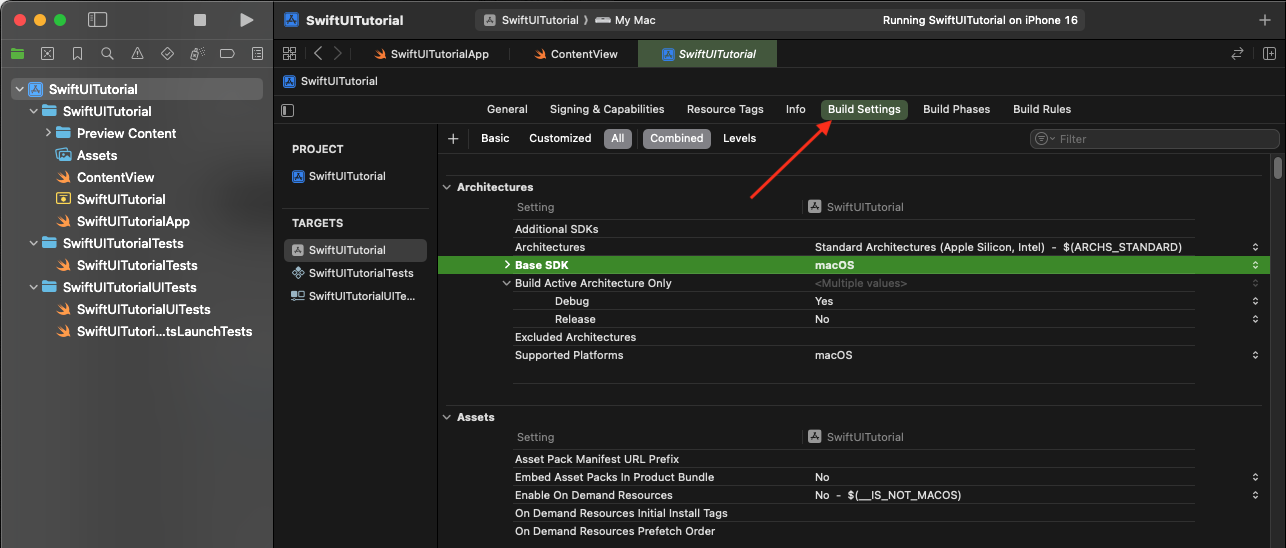1286x548 pixels.
Task: Open the Find navigator magnifier
Action: point(107,54)
